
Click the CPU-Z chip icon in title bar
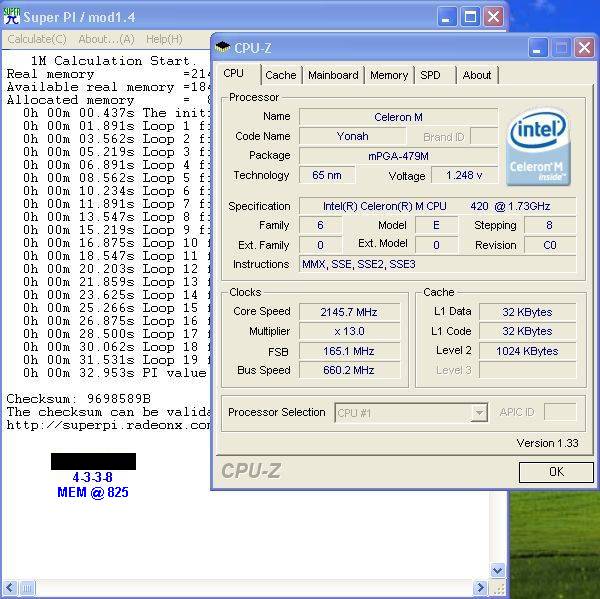(x=223, y=47)
